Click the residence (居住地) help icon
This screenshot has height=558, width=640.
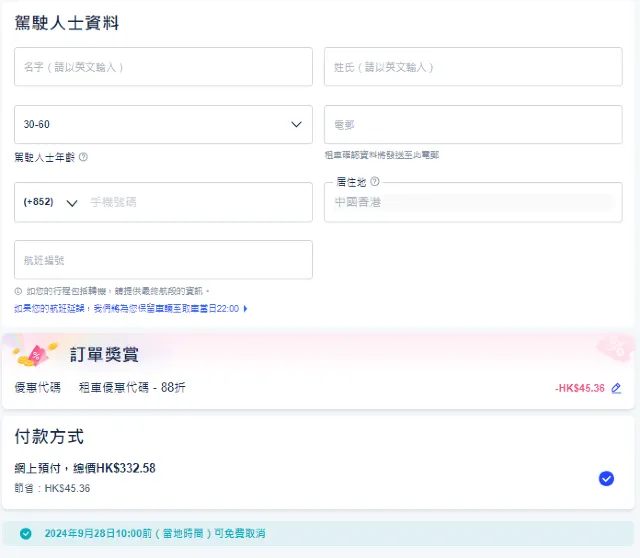coord(375,181)
